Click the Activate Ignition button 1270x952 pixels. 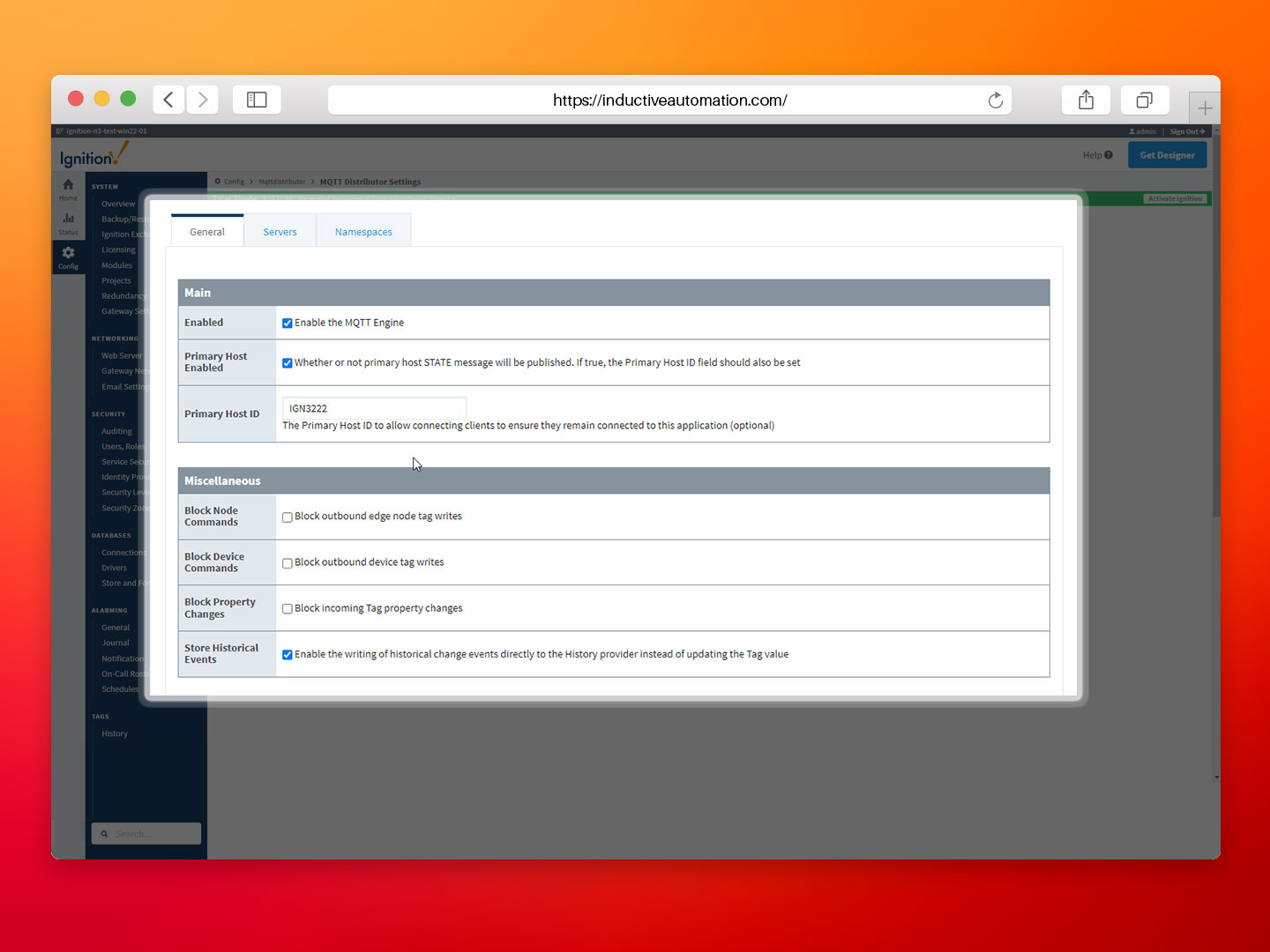[x=1175, y=198]
